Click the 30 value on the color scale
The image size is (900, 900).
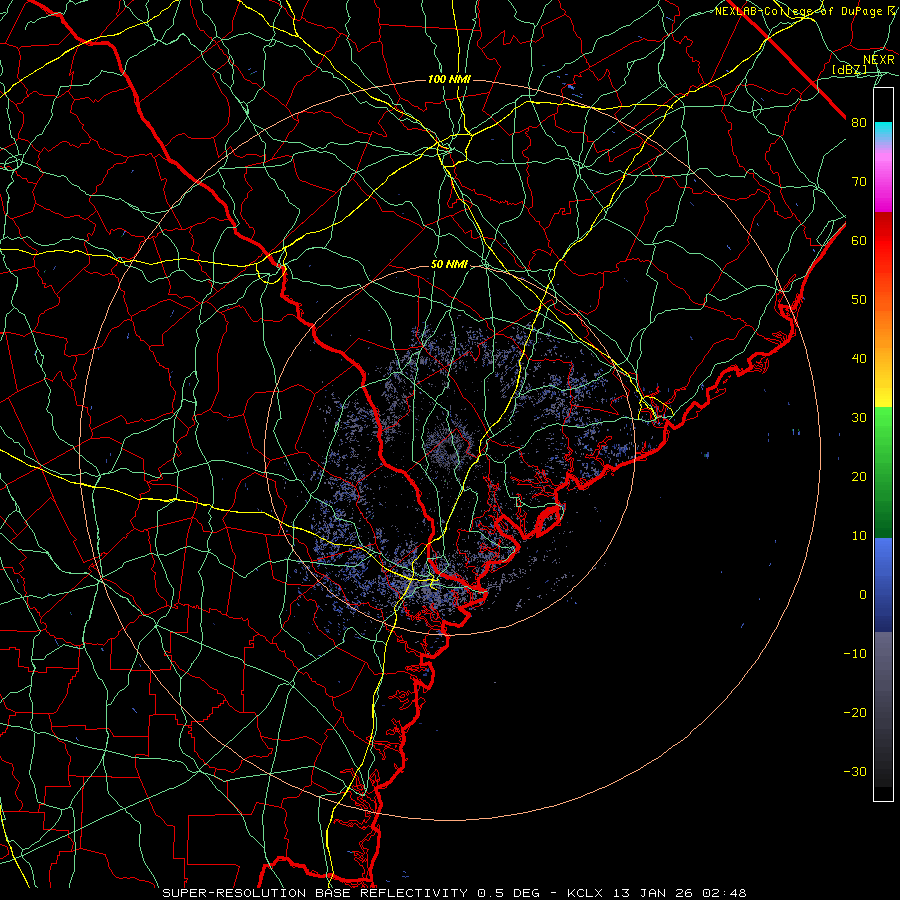coord(859,418)
